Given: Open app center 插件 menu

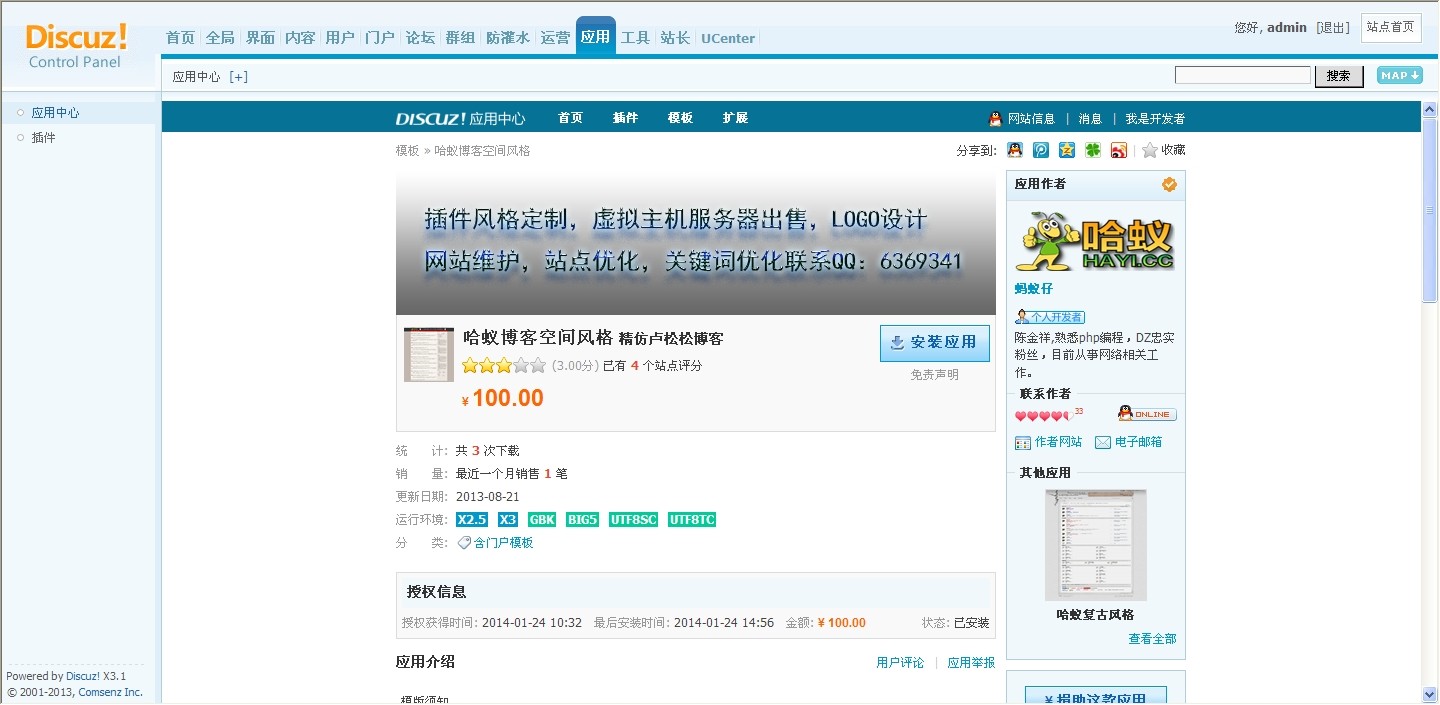Looking at the screenshot, I should tap(625, 118).
